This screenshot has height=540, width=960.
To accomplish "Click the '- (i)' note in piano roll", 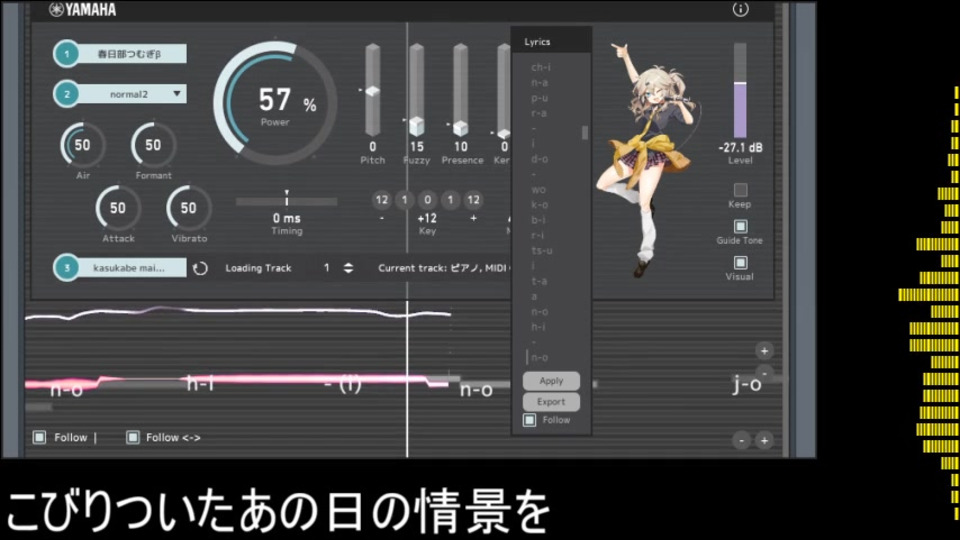I will pyautogui.click(x=343, y=384).
